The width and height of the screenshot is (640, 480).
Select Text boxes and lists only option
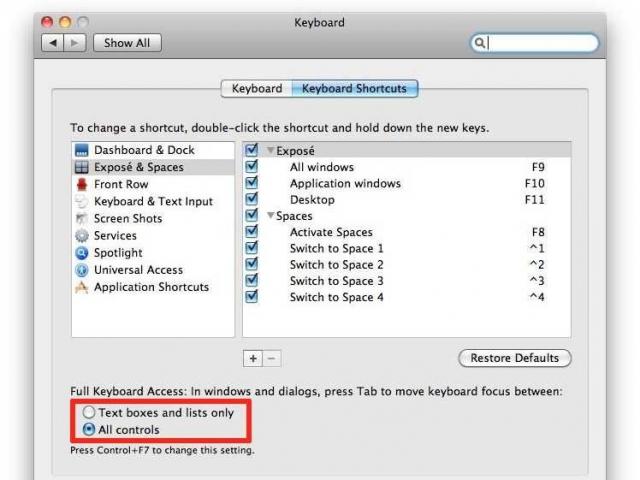point(90,412)
